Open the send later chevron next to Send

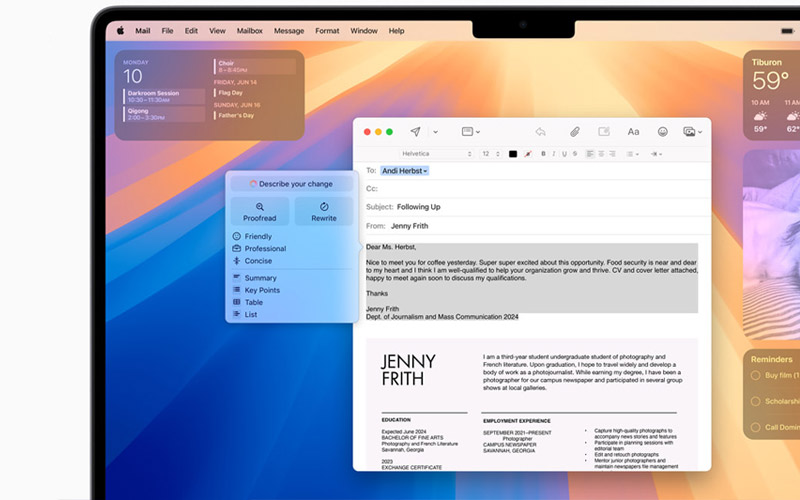pos(435,132)
